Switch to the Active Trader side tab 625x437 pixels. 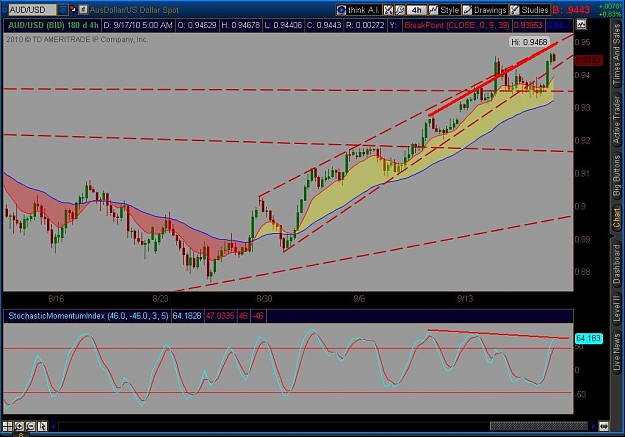point(617,119)
